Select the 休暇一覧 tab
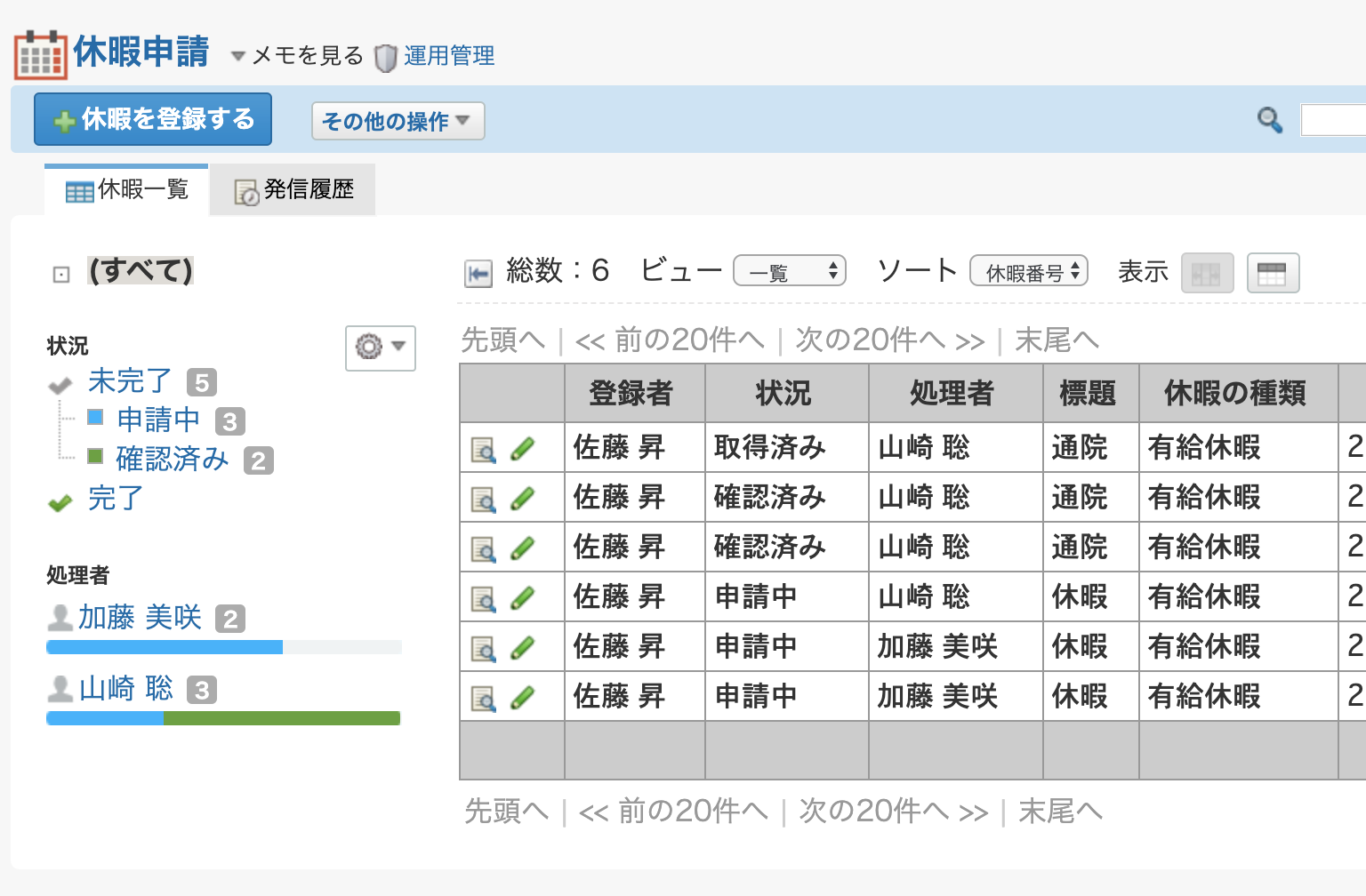 [x=127, y=190]
